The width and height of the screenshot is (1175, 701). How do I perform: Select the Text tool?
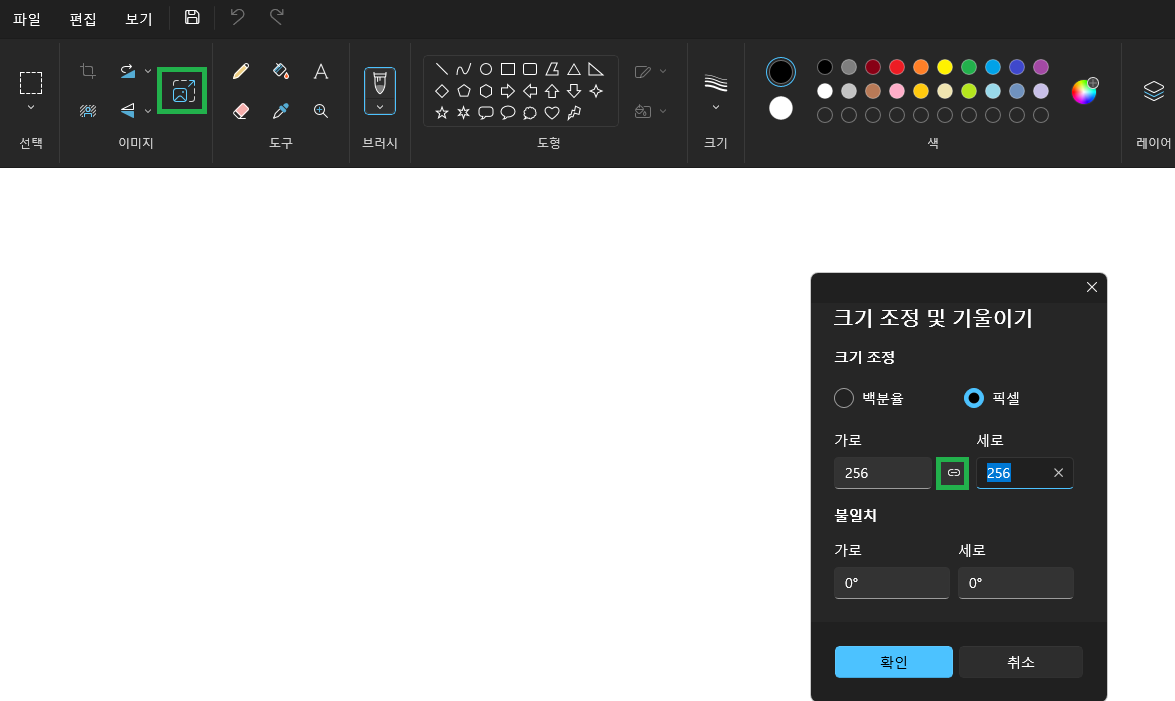pyautogui.click(x=321, y=71)
